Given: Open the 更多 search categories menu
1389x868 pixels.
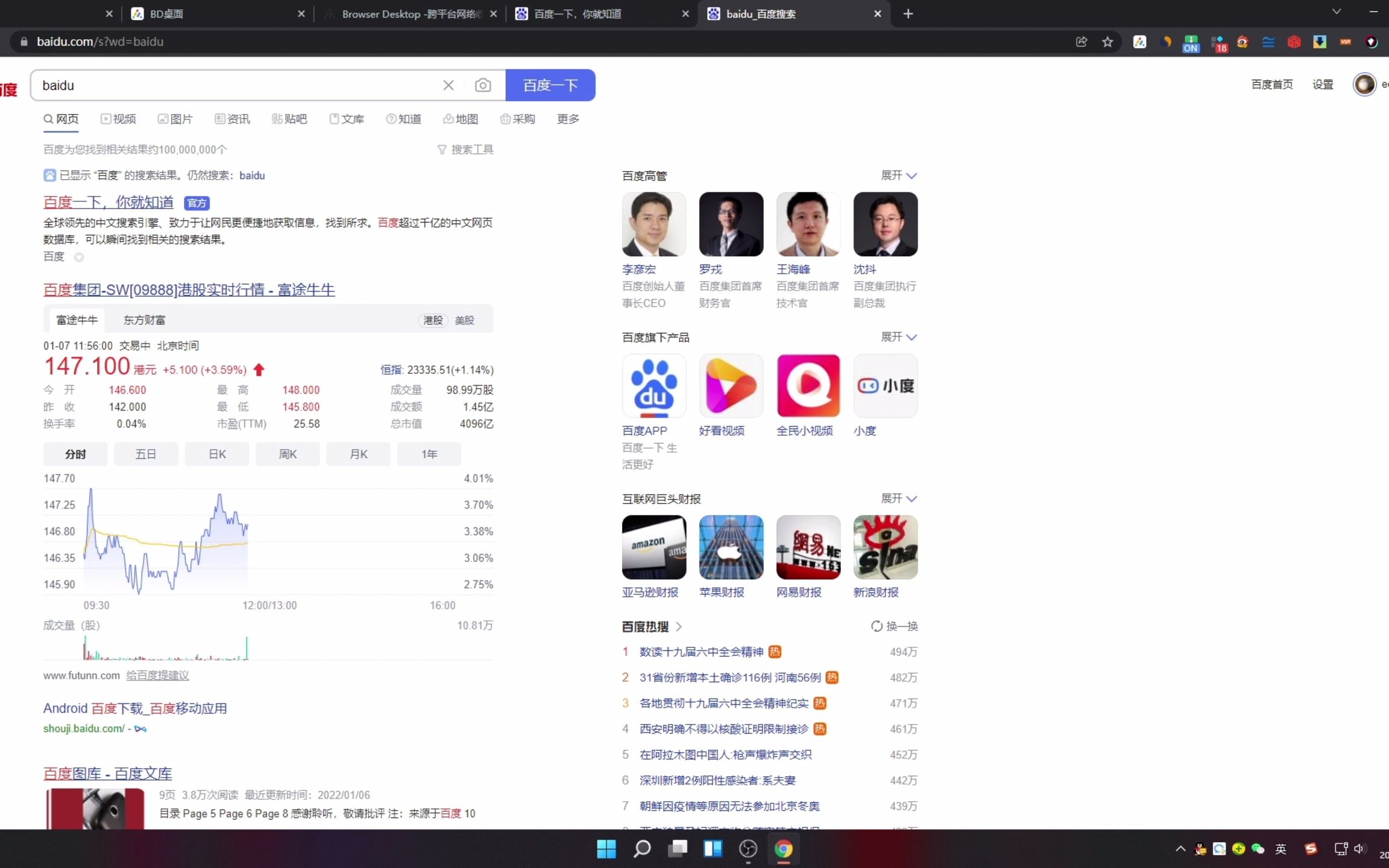Looking at the screenshot, I should tap(568, 119).
